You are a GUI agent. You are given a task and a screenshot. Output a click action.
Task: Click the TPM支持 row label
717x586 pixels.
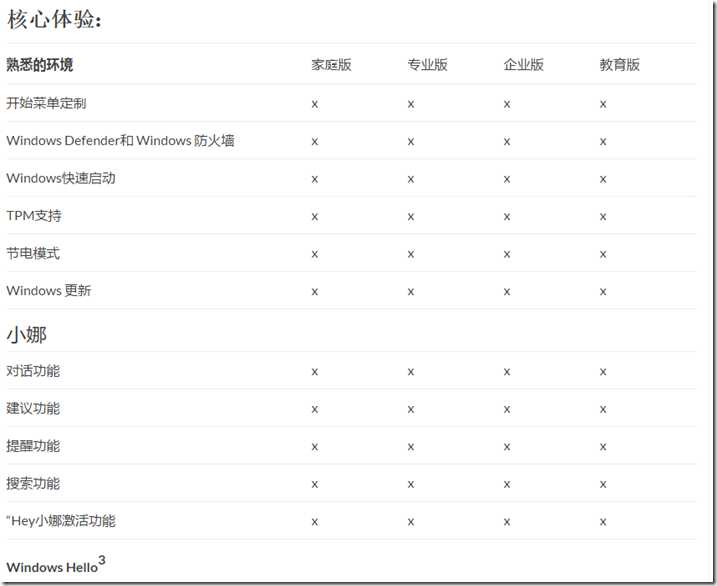click(34, 215)
